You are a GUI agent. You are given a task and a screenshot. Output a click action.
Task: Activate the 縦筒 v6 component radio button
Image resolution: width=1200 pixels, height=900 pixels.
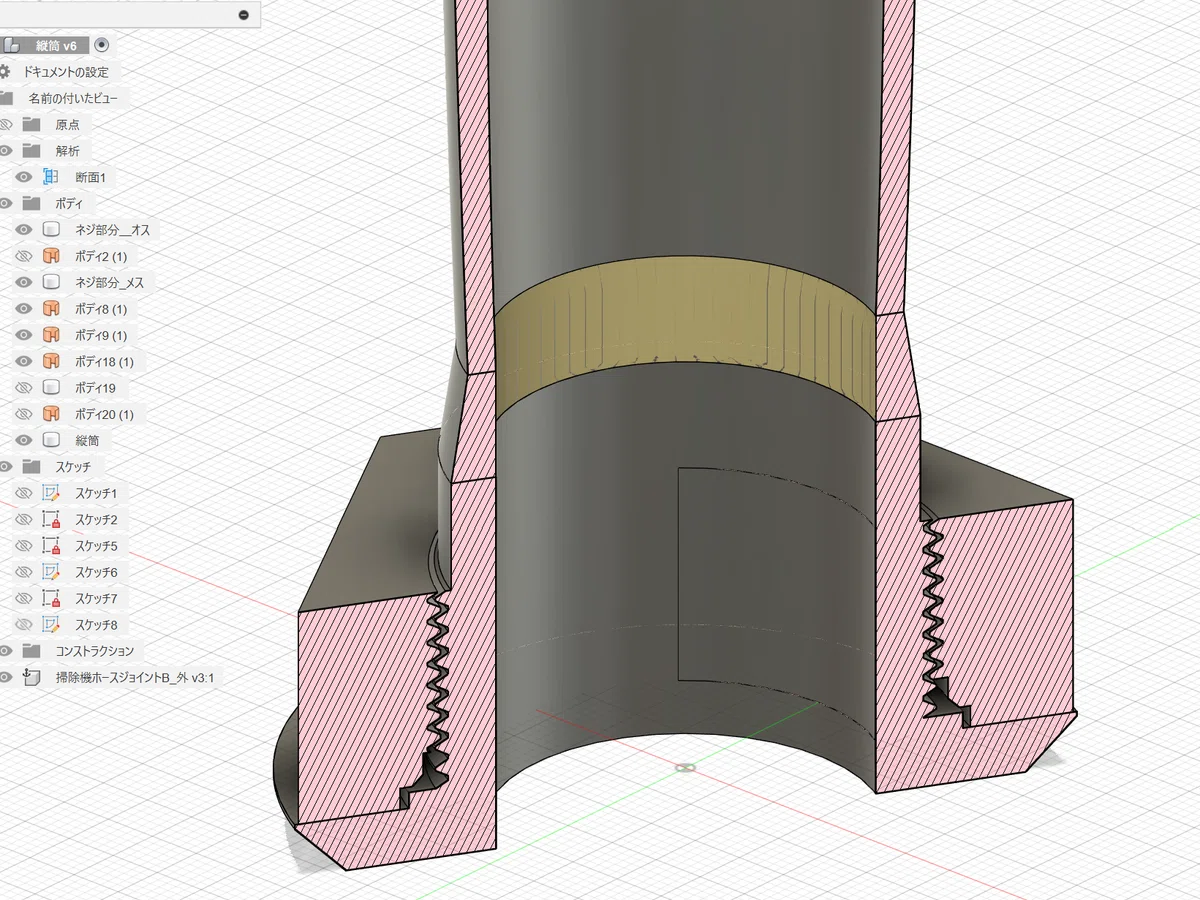pyautogui.click(x=104, y=46)
